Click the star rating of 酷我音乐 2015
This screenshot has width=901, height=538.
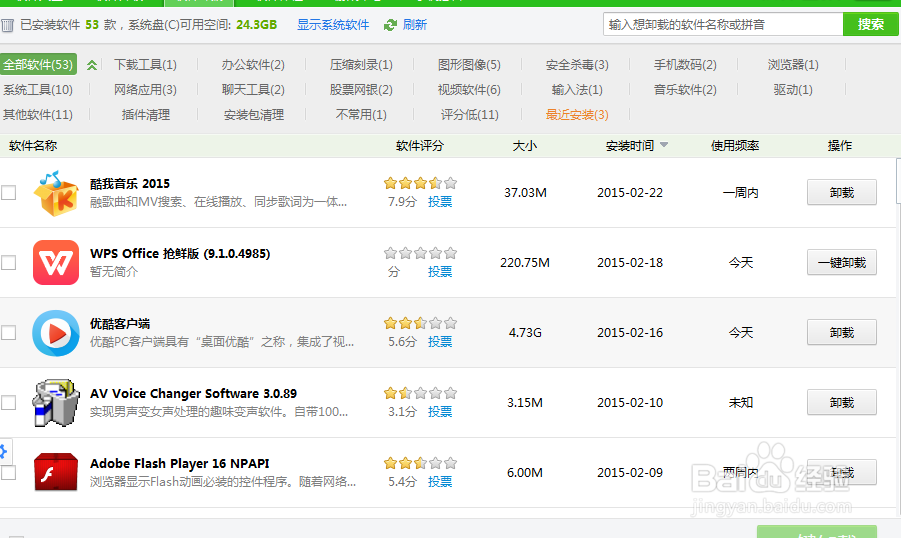421,183
